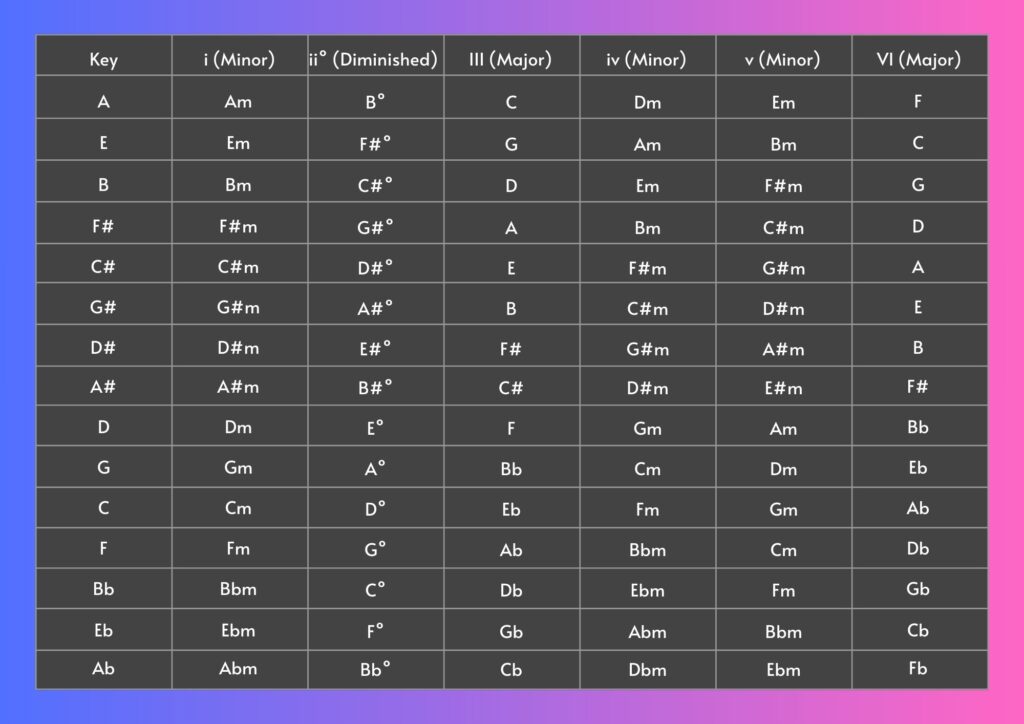Select the Dbm chord cell

[x=647, y=670]
